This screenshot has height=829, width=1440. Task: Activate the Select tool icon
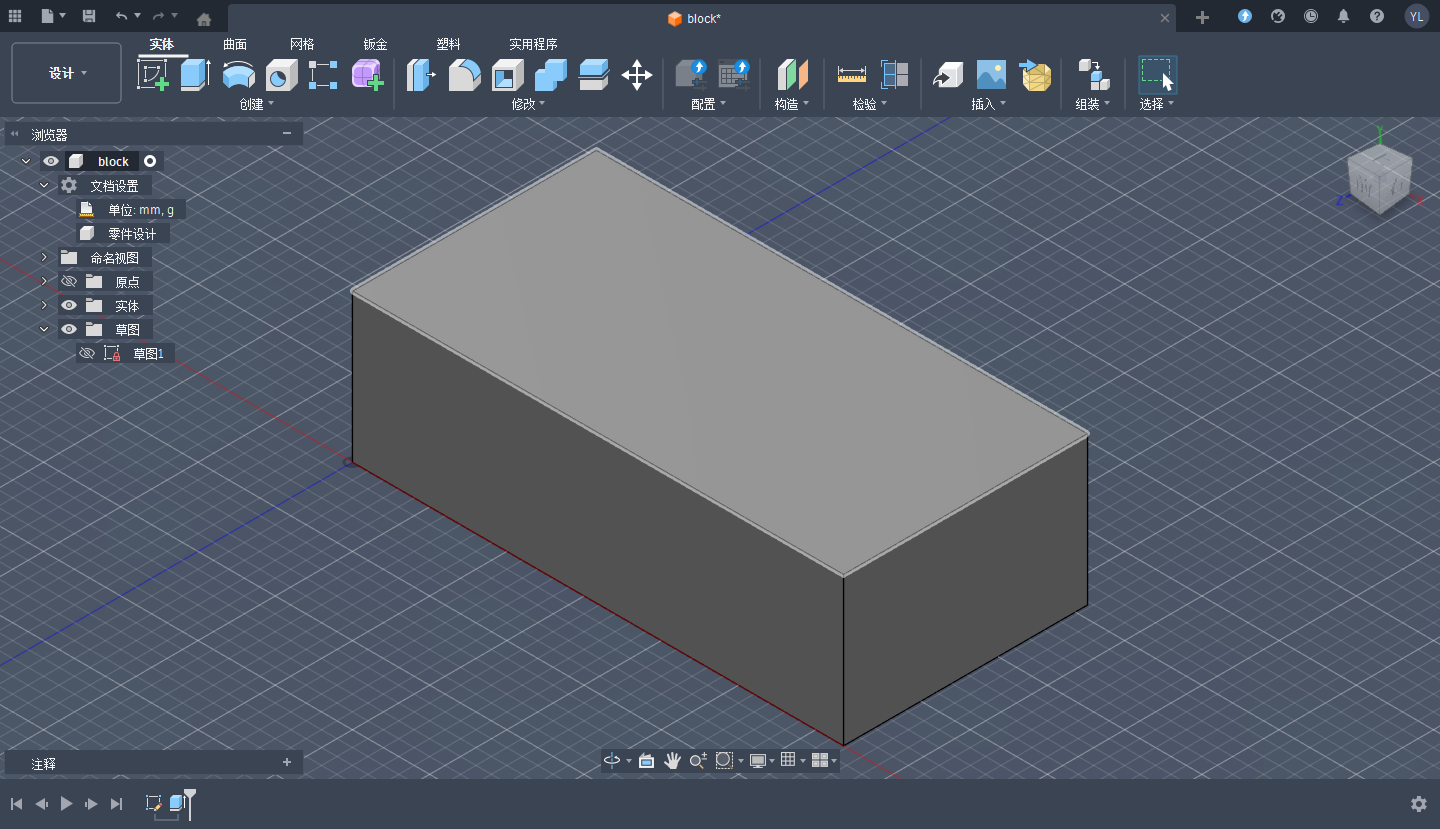pyautogui.click(x=1157, y=75)
